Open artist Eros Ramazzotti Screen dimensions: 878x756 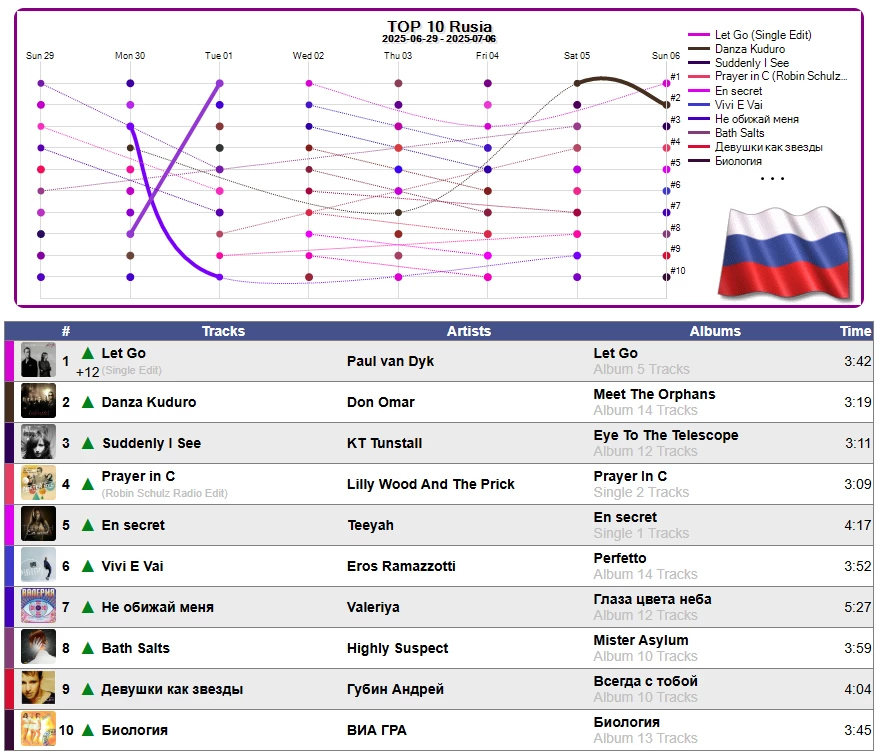pyautogui.click(x=401, y=566)
